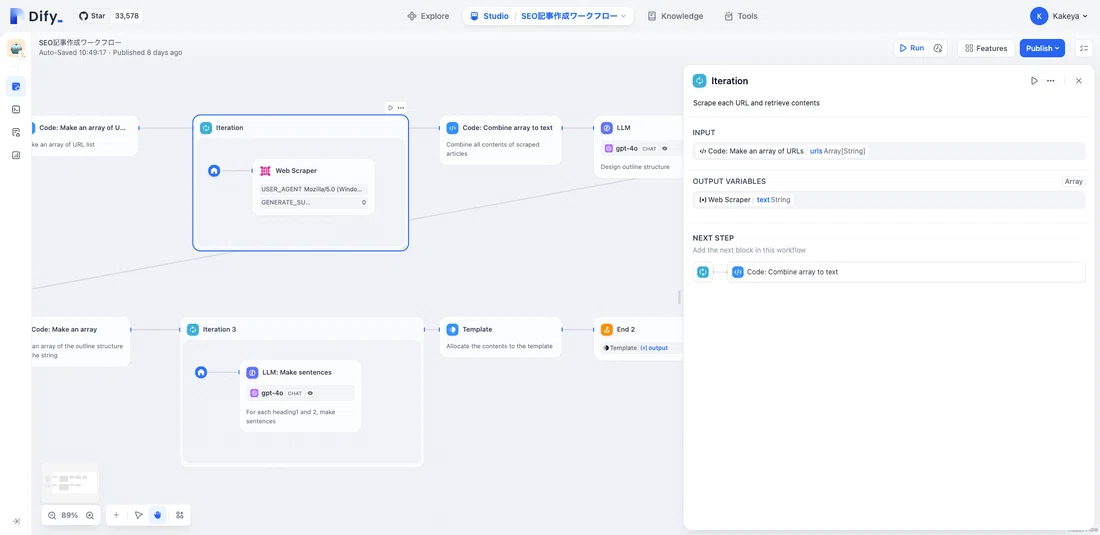
Task: Edit the Iteration panel title text
Action: click(730, 81)
